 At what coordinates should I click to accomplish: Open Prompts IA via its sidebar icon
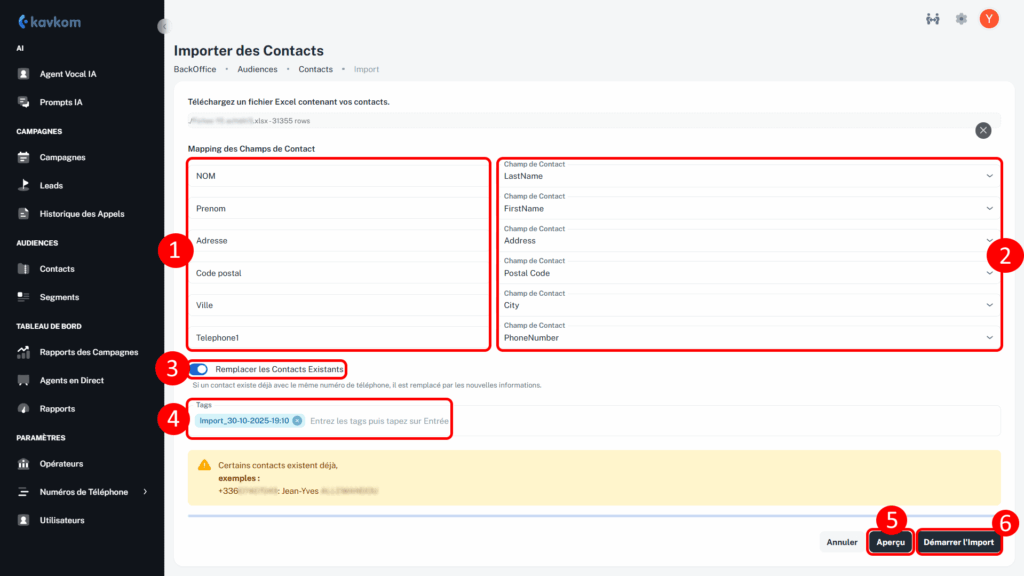[24, 102]
